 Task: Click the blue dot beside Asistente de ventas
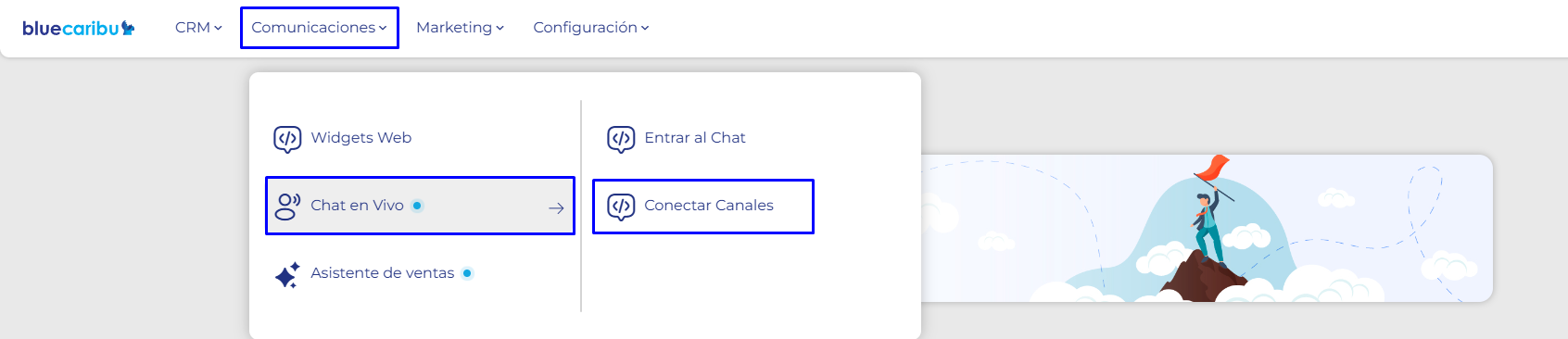(x=467, y=273)
